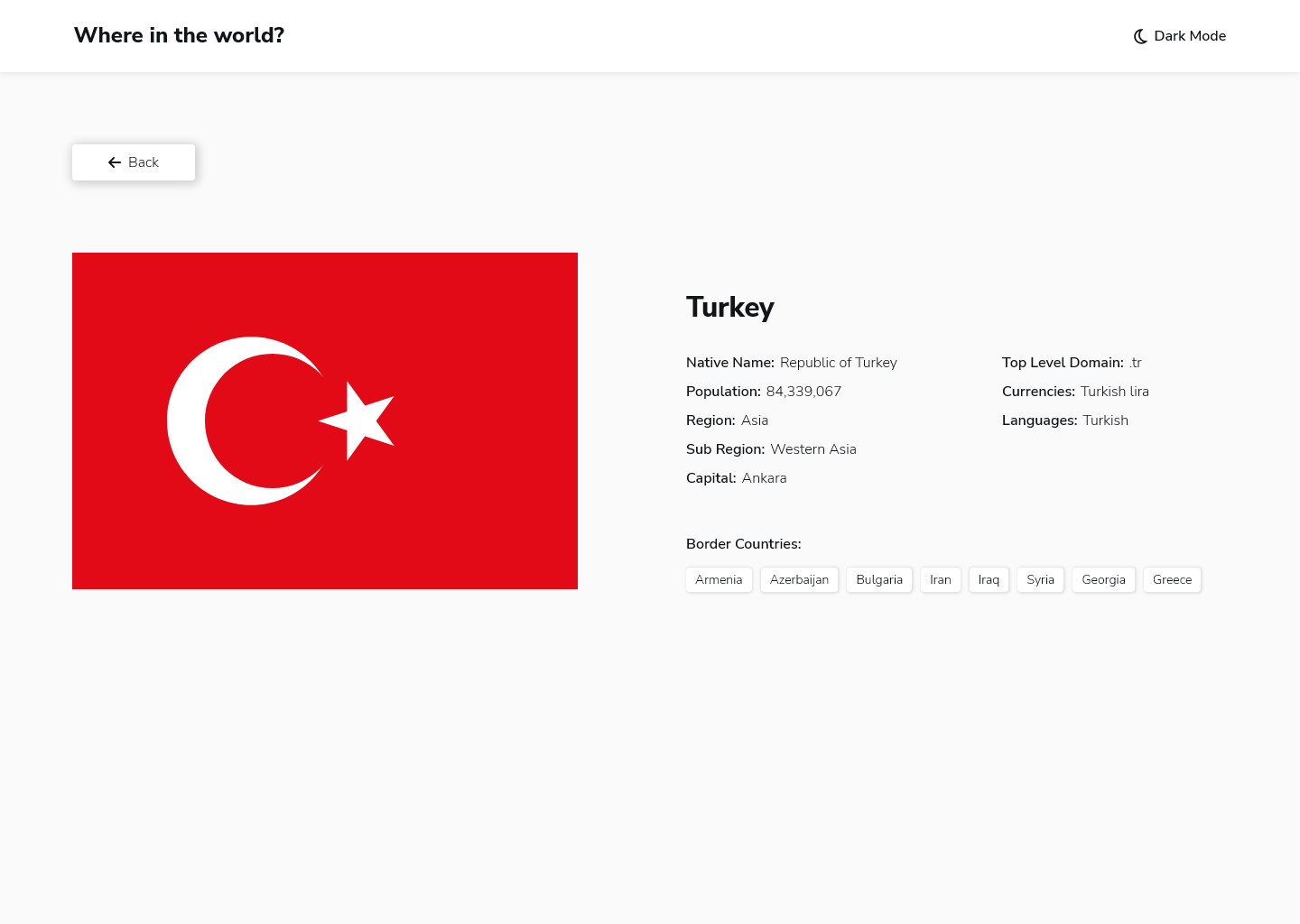
Task: Open the Bulgaria border country
Action: coord(879,579)
